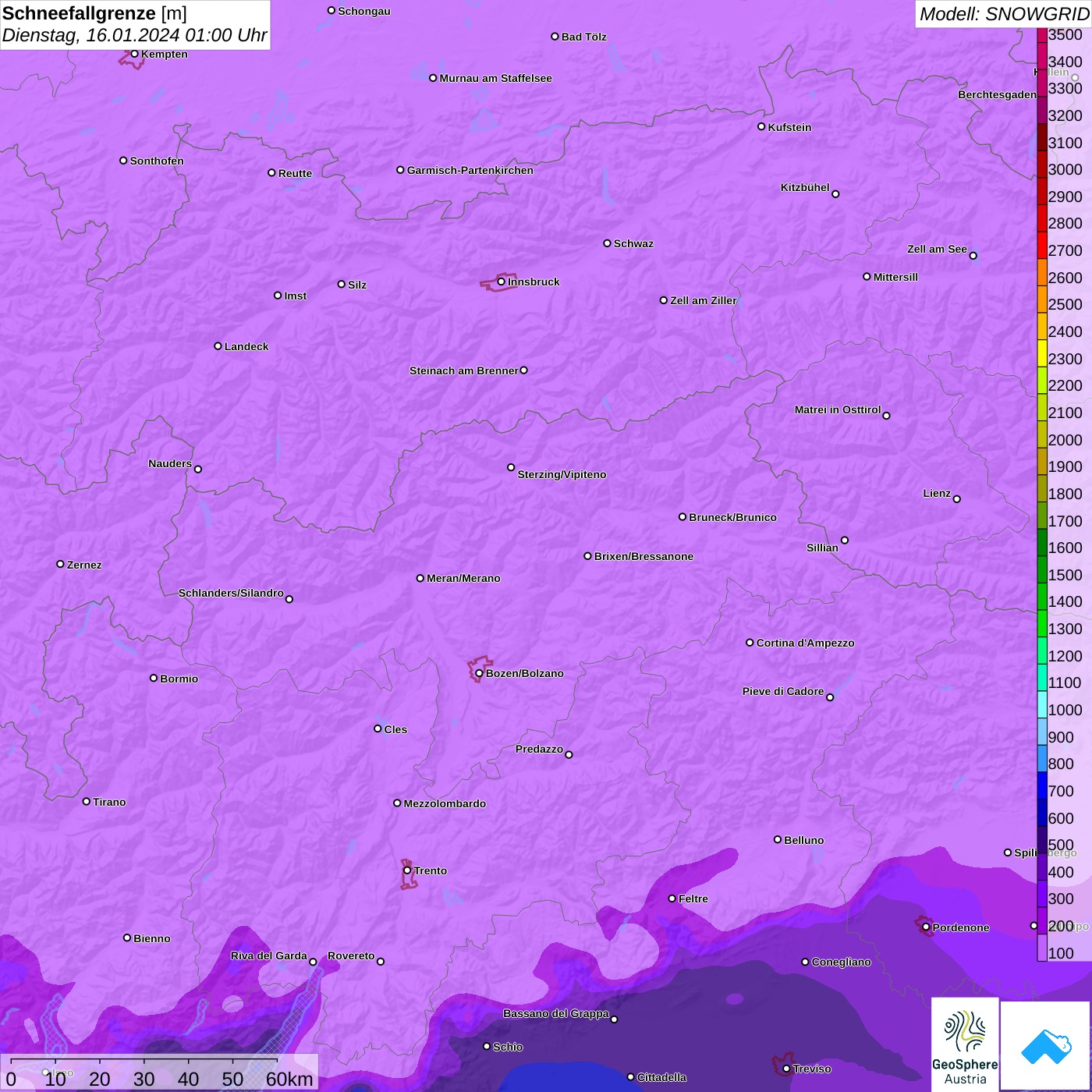
Task: Pick the Zell am Ziller marker dot
Action: click(664, 300)
